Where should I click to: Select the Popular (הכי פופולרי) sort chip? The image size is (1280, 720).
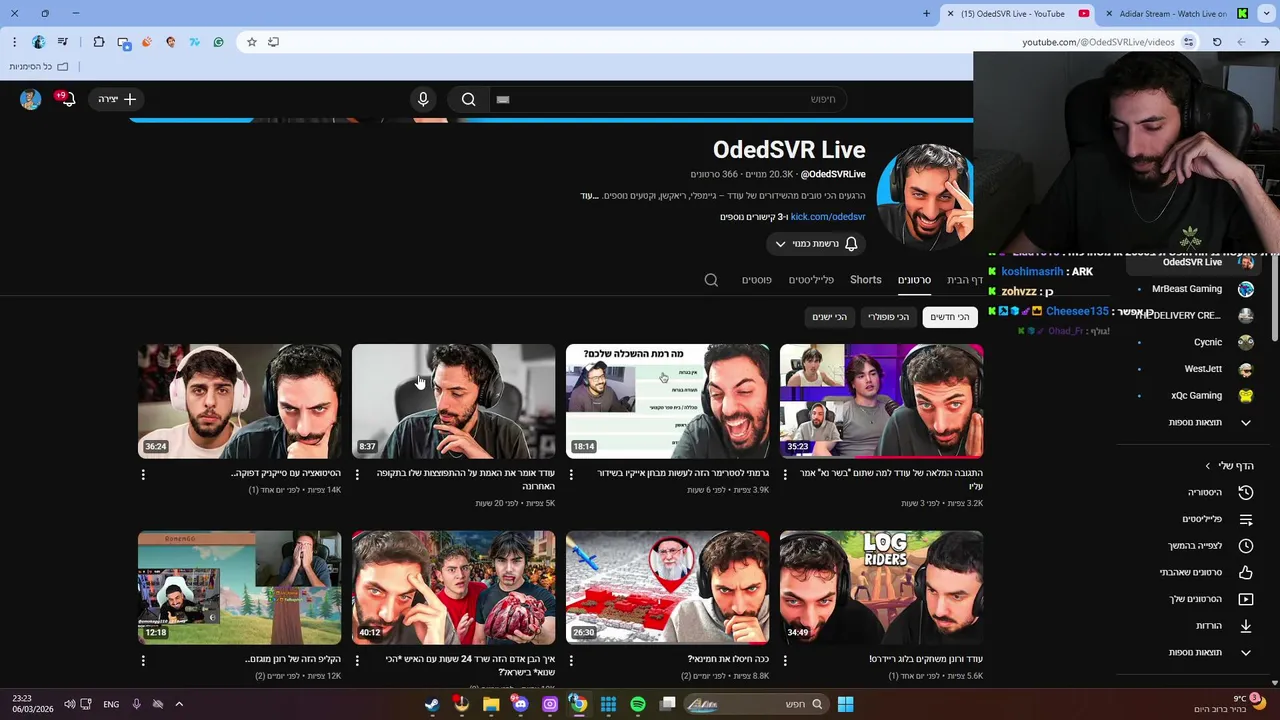click(888, 317)
